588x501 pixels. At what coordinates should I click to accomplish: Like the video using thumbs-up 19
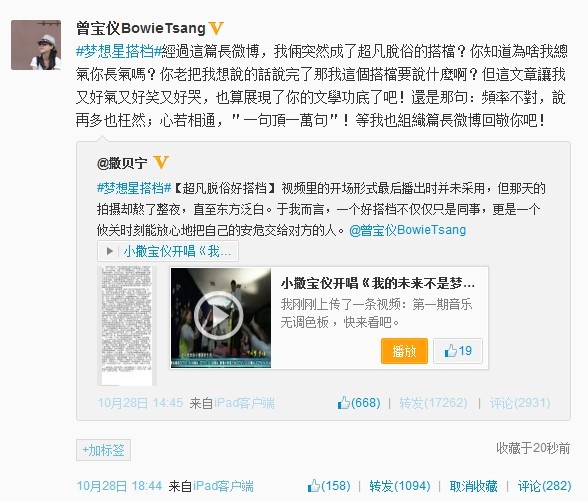tap(458, 351)
